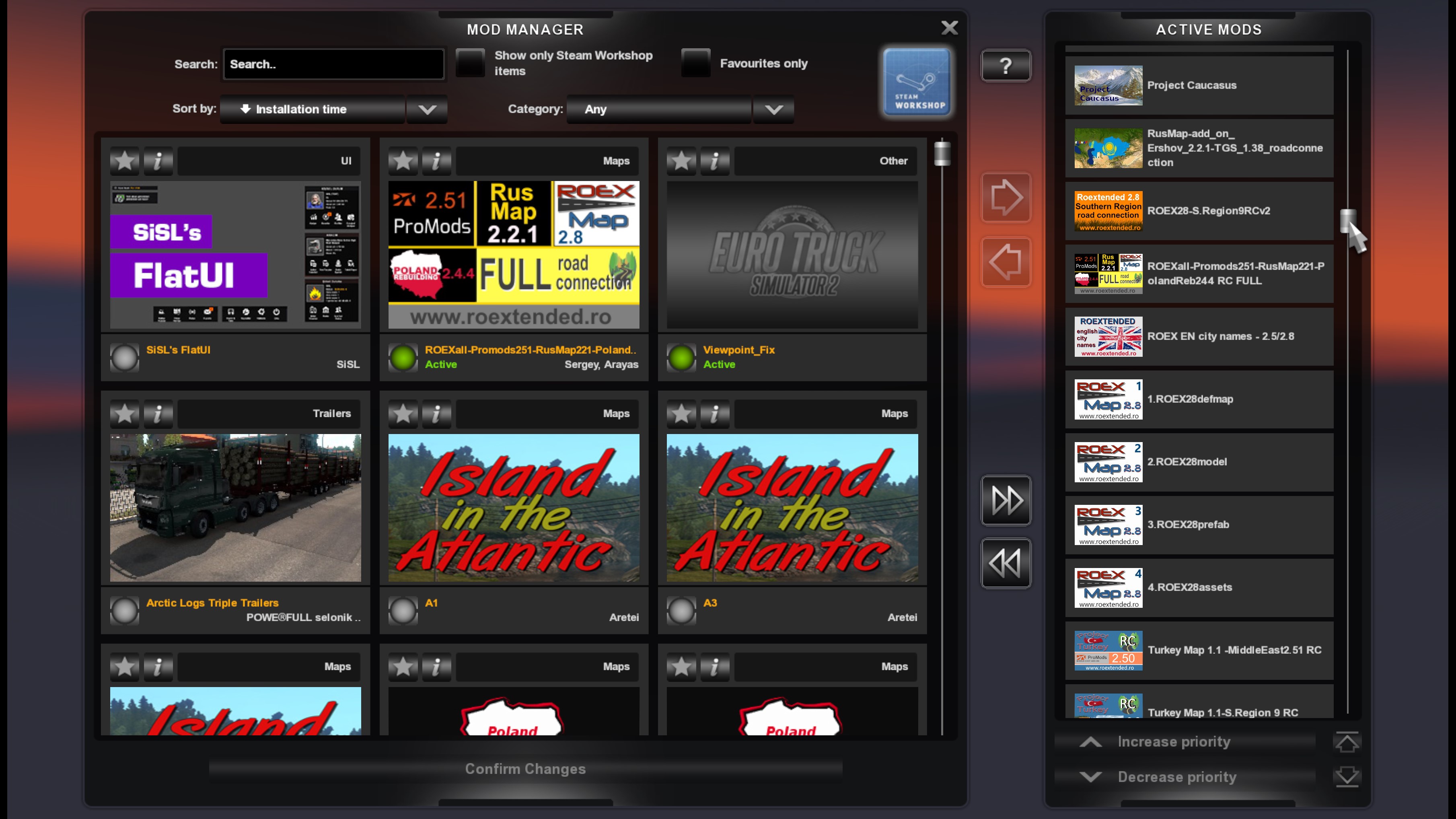This screenshot has height=819, width=1456.
Task: Star the A3 map mod
Action: [x=681, y=414]
